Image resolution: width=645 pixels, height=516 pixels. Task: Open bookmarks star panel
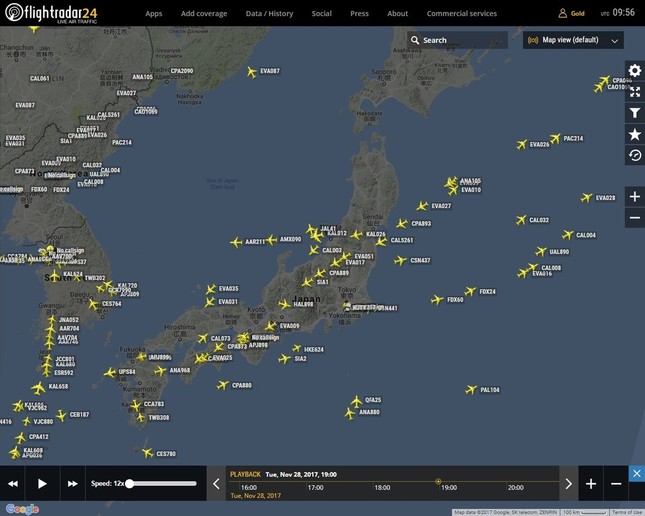[x=634, y=134]
